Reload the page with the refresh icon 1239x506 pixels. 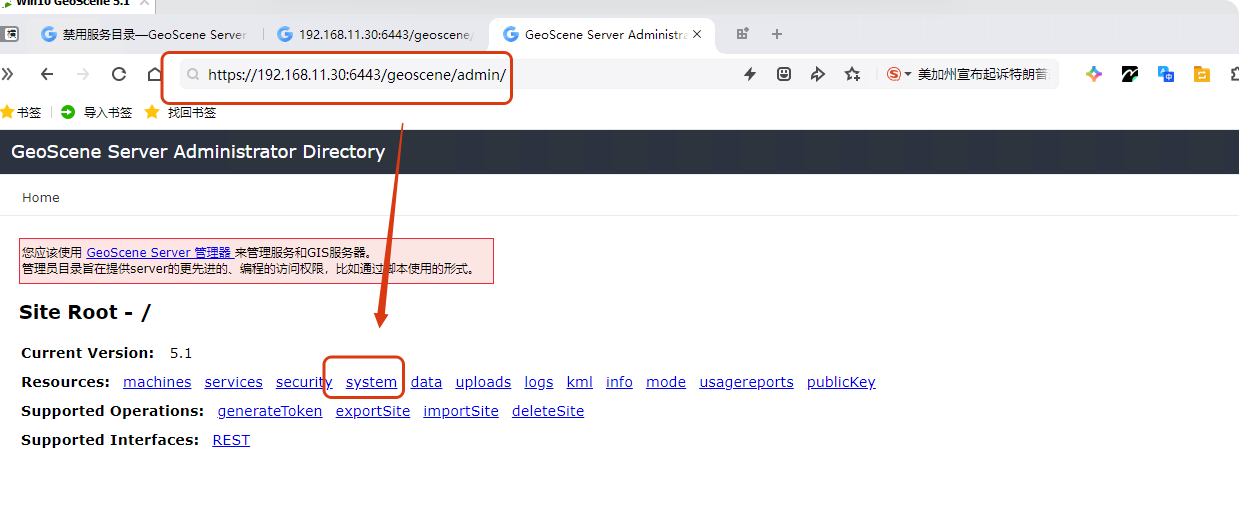(x=119, y=74)
